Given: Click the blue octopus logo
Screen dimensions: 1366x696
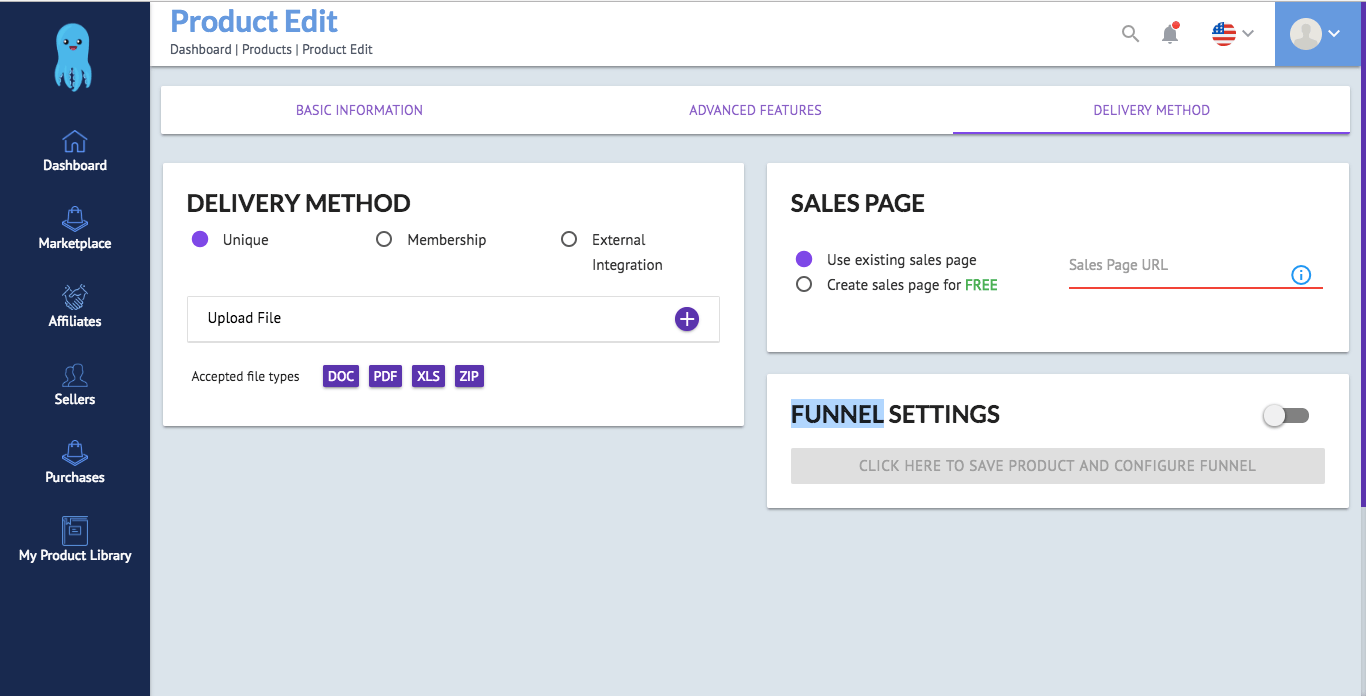Looking at the screenshot, I should (x=75, y=57).
